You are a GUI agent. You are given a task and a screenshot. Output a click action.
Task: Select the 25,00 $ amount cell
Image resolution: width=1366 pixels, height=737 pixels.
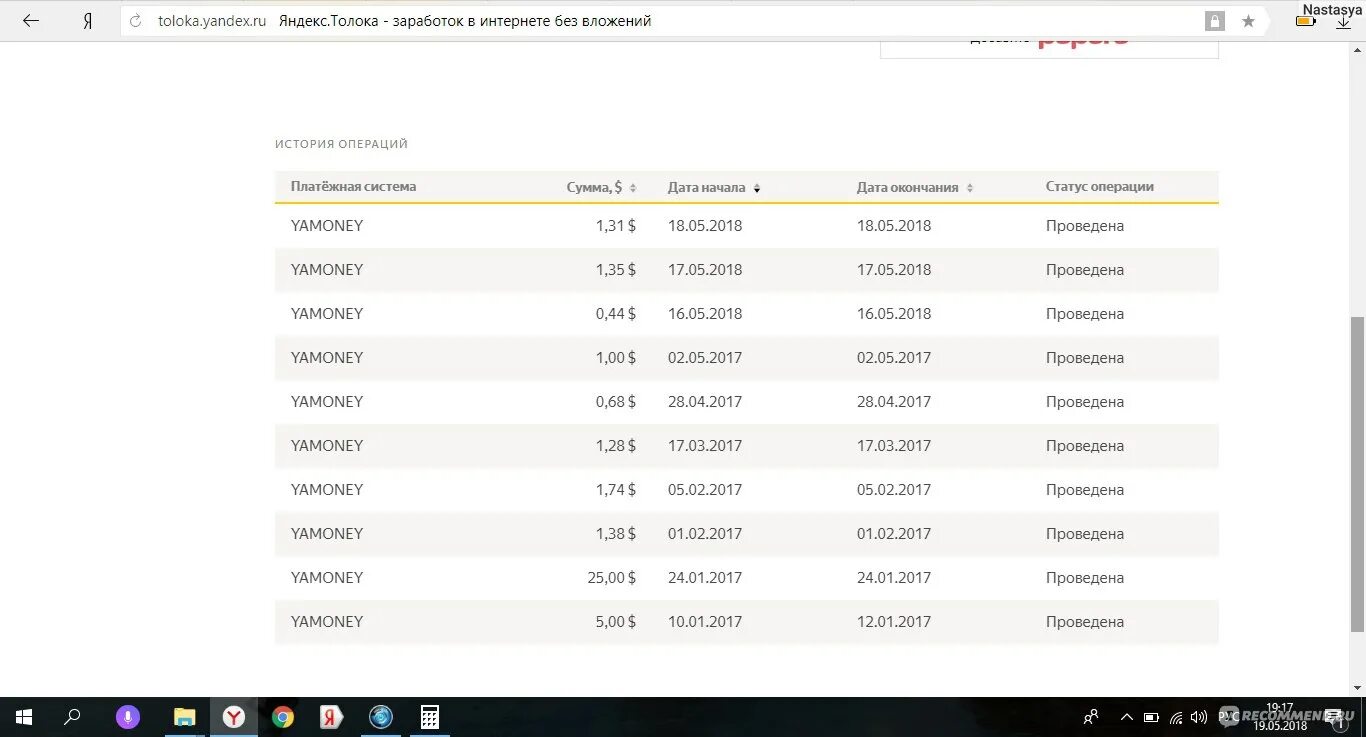point(612,578)
